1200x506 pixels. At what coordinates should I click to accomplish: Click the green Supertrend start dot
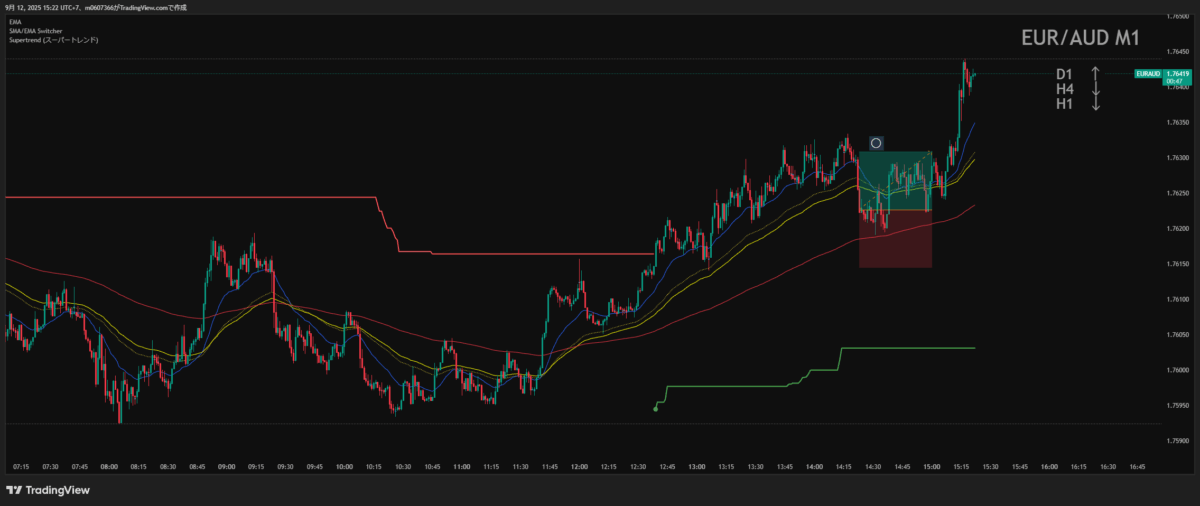[x=655, y=408]
